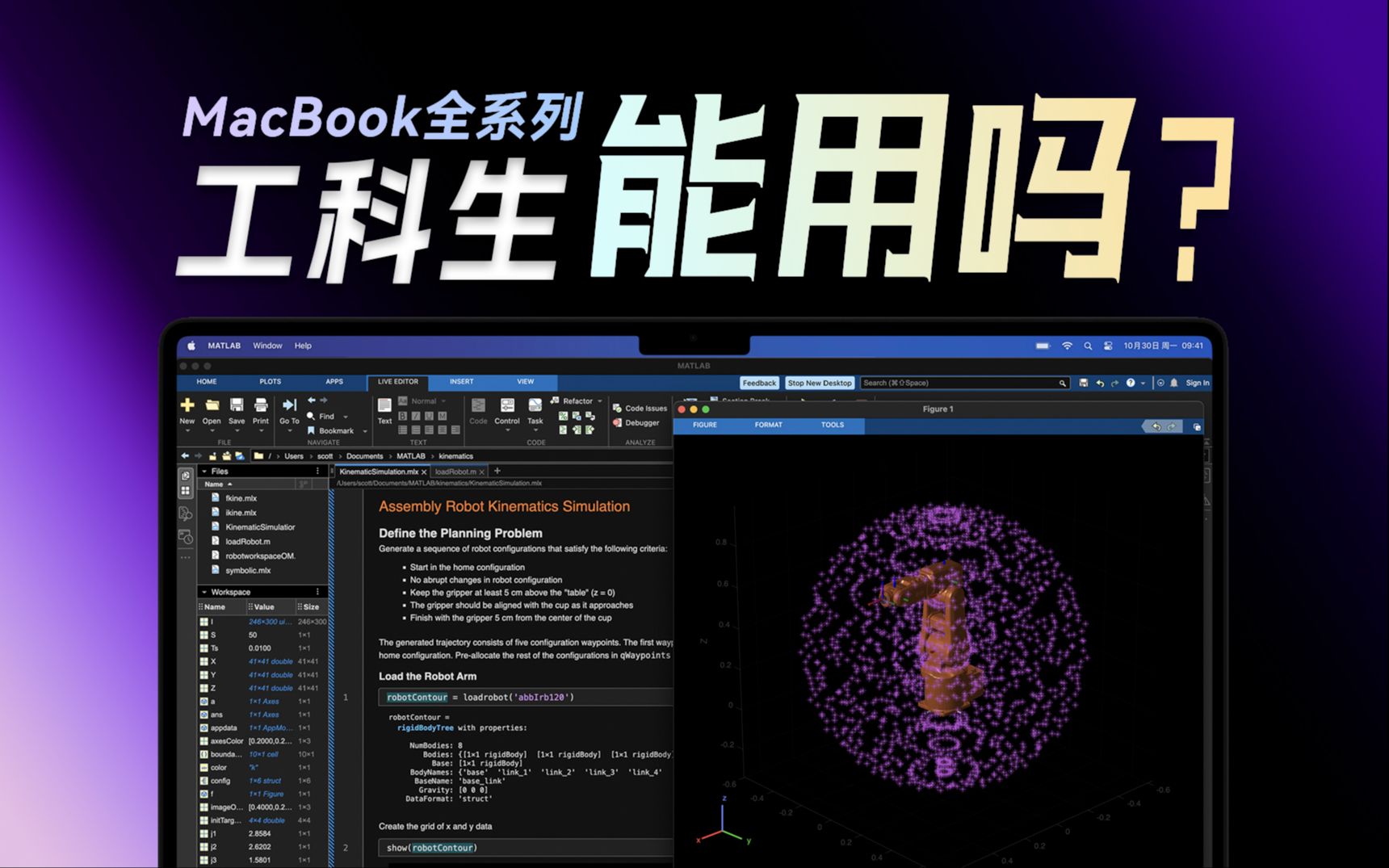Click the help question mark icon
This screenshot has width=1389, height=868.
pyautogui.click(x=1131, y=383)
